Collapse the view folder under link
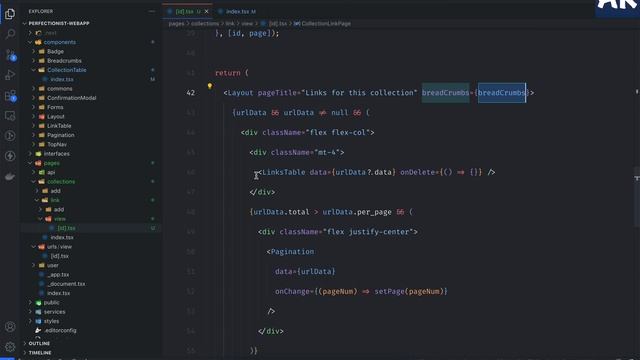This screenshot has width=640, height=360. tap(60, 219)
